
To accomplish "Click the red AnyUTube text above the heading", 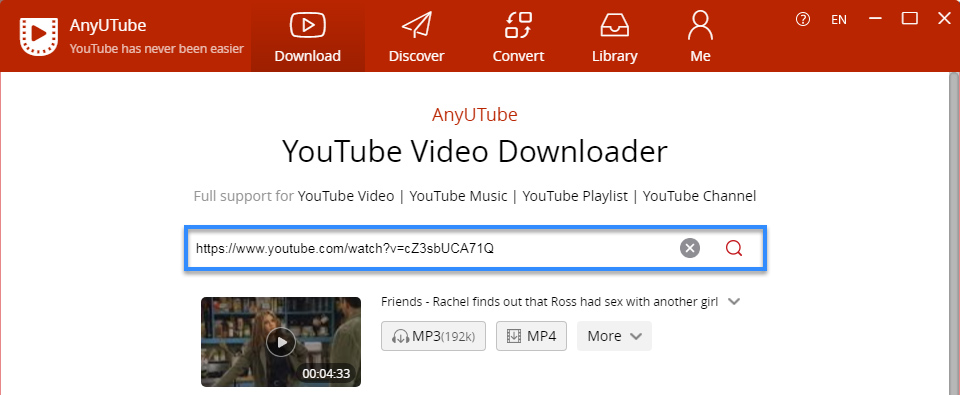I will pos(474,115).
